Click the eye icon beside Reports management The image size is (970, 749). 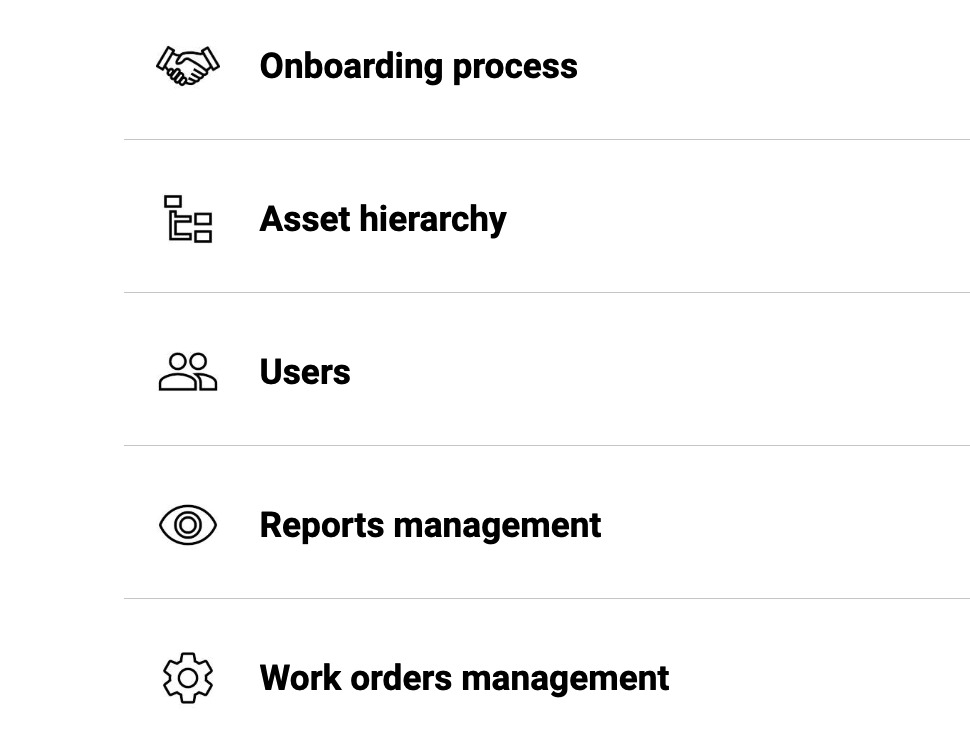[x=188, y=525]
